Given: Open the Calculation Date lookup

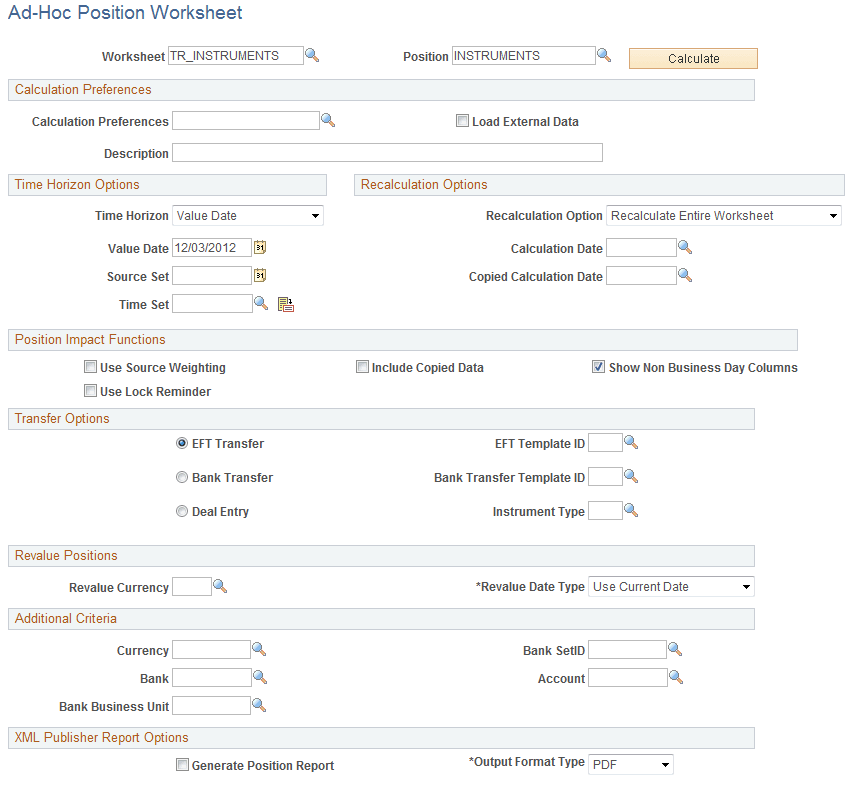Looking at the screenshot, I should point(684,248).
